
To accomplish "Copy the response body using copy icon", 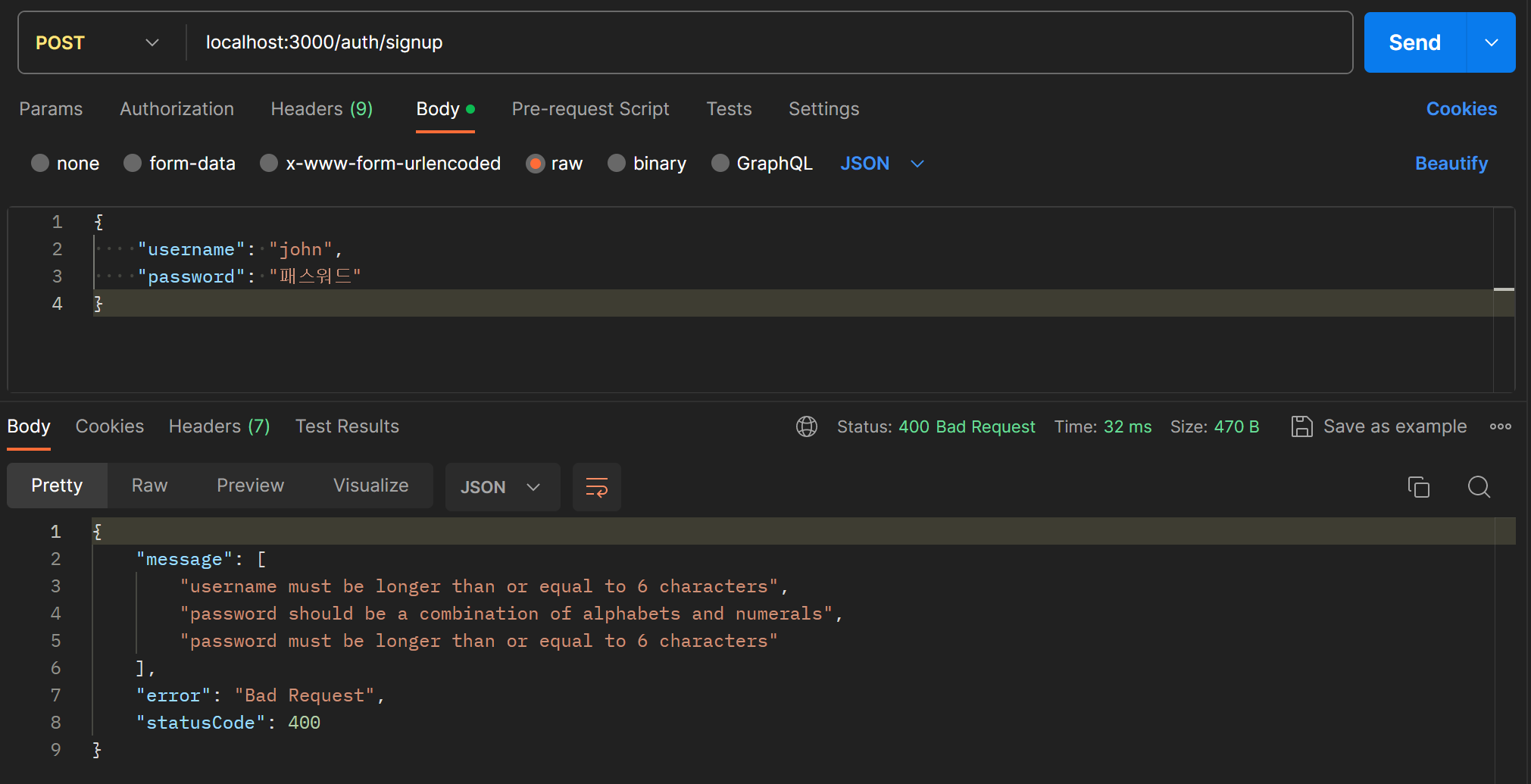I will click(x=1418, y=487).
